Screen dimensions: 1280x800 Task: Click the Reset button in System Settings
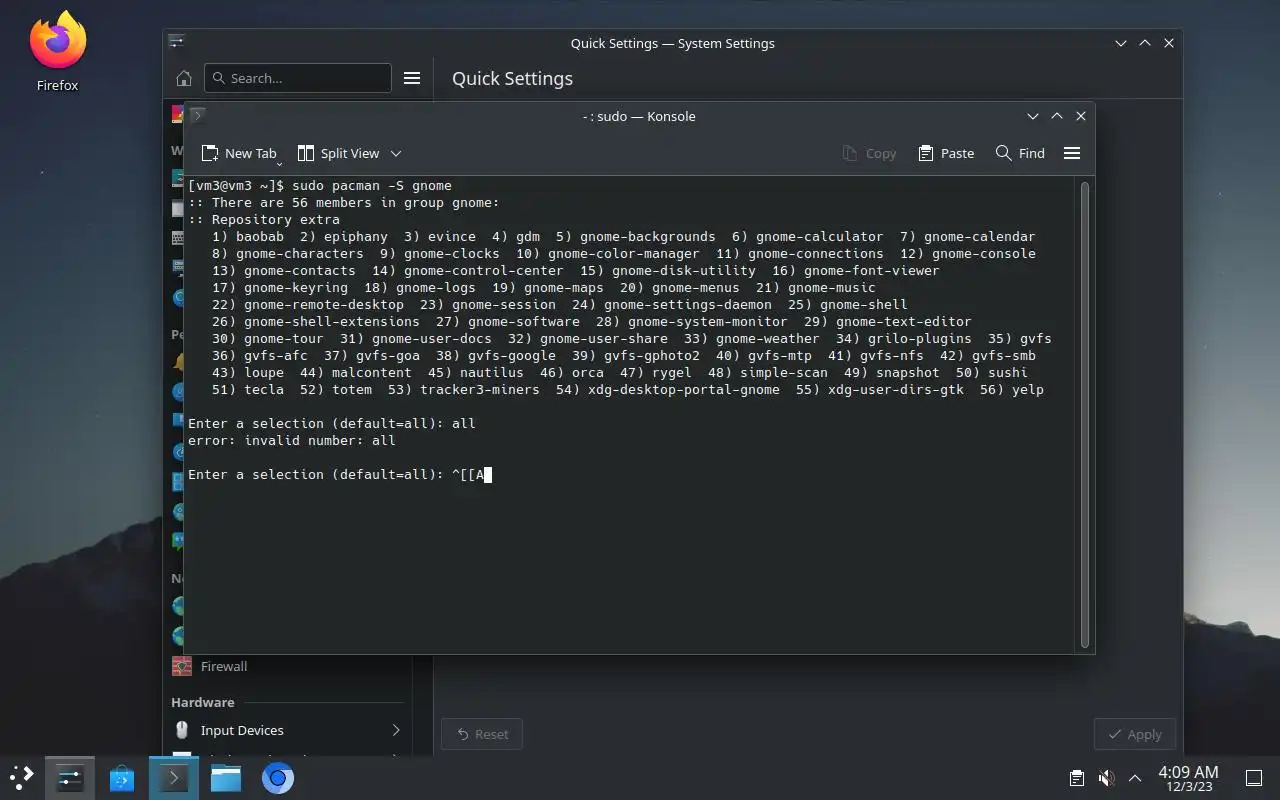482,734
